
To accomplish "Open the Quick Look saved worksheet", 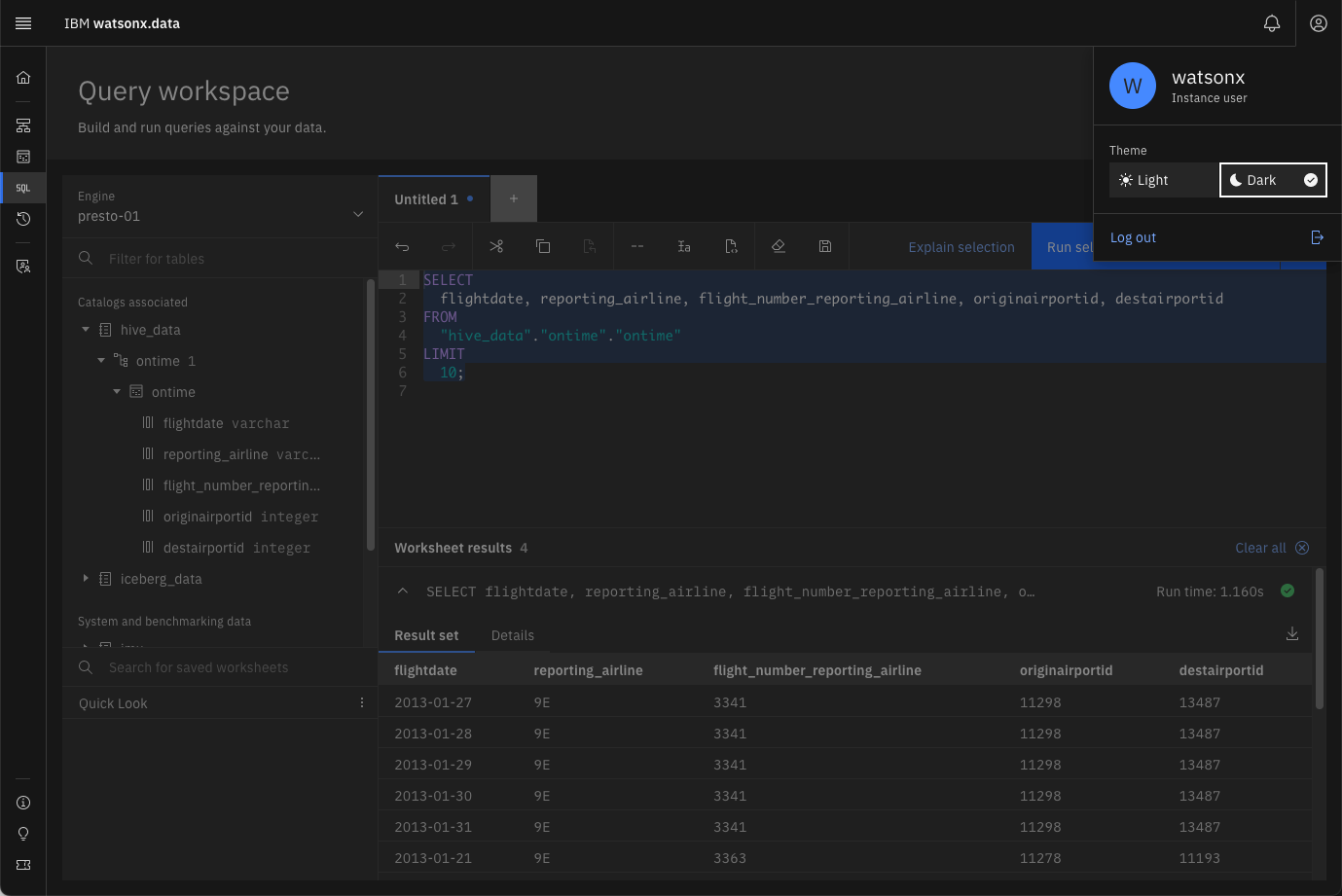I will click(113, 703).
